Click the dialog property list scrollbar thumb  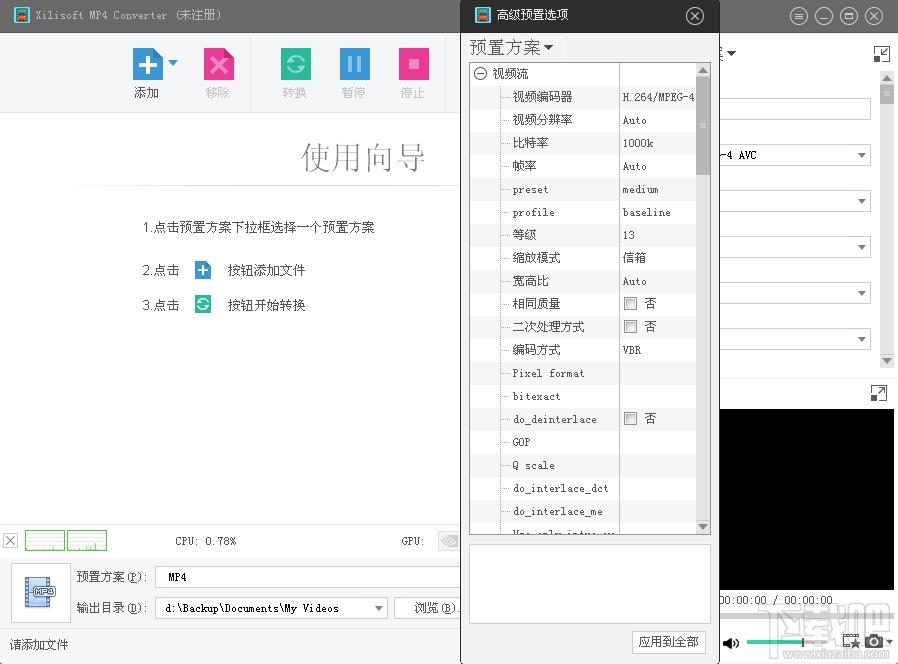click(x=703, y=125)
